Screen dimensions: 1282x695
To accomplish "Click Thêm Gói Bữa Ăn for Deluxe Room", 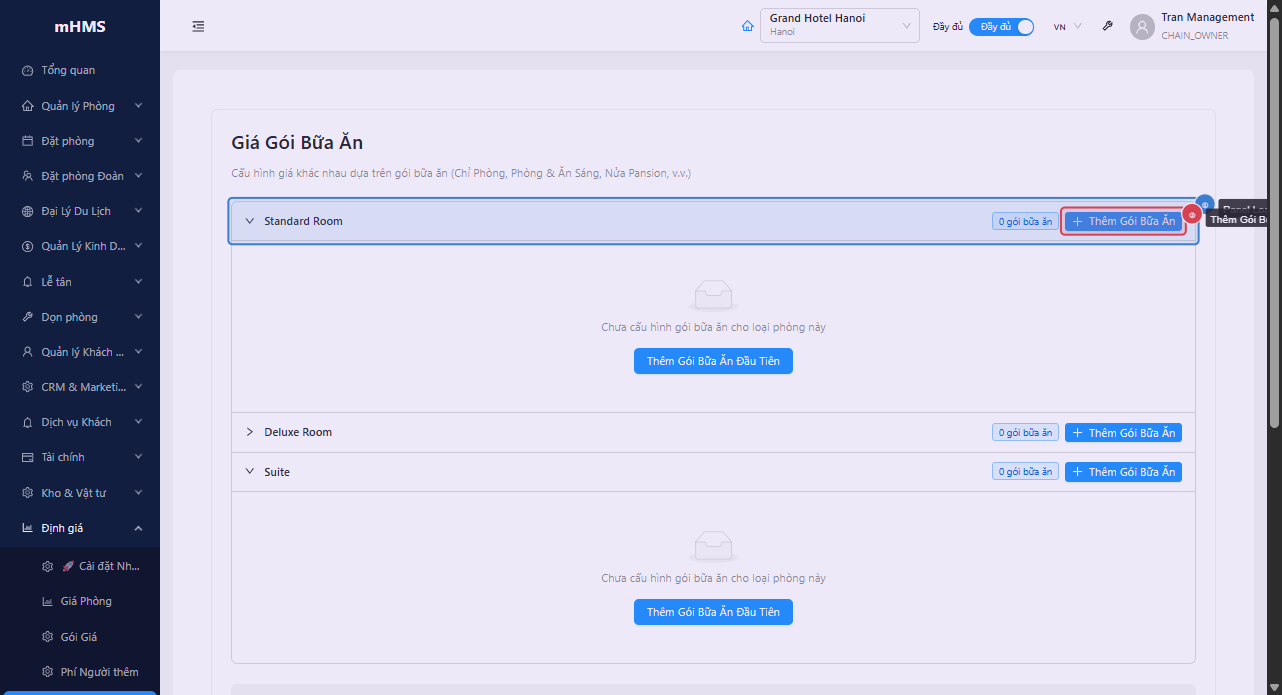I will 1123,433.
